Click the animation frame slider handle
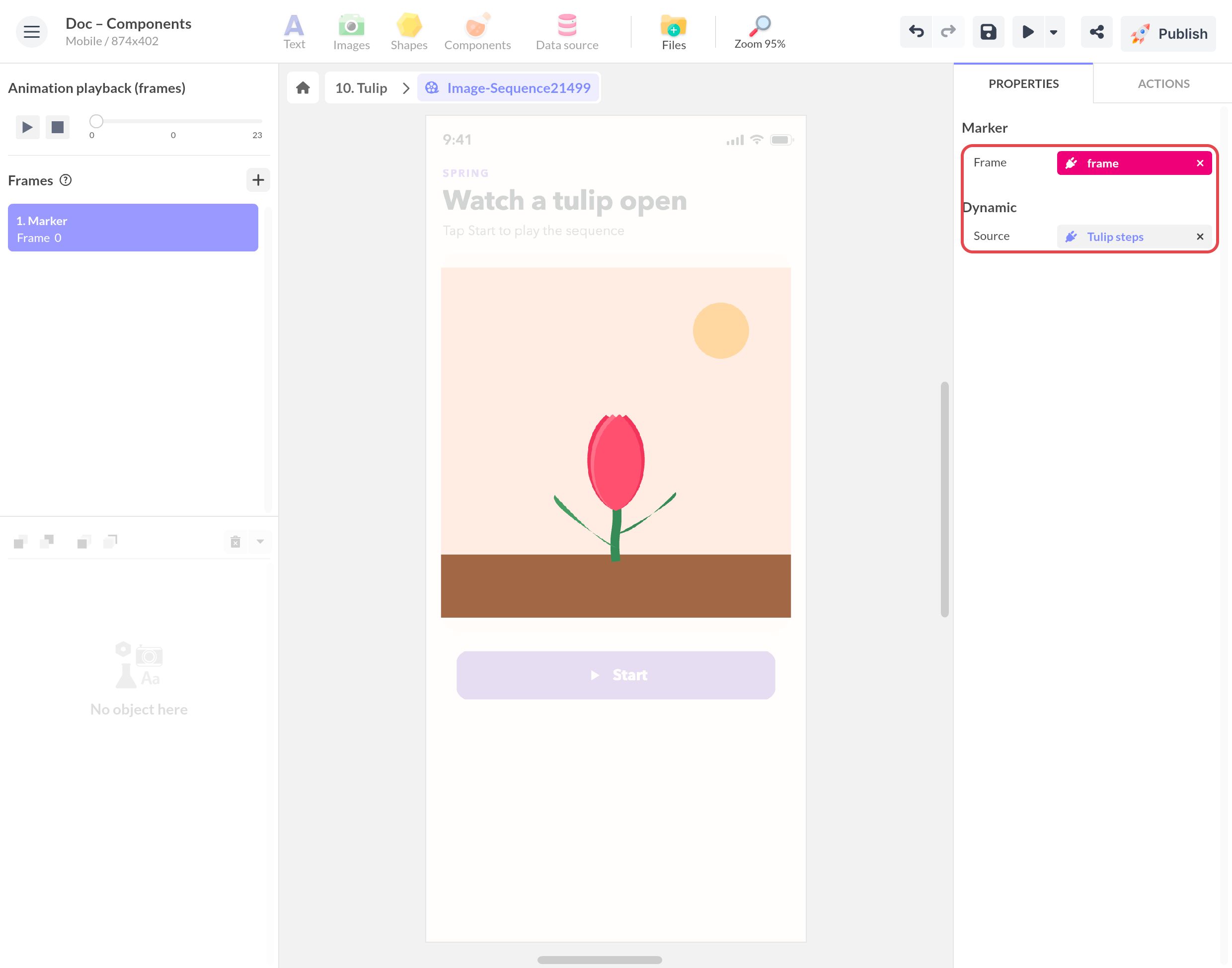Image resolution: width=1232 pixels, height=968 pixels. tap(96, 121)
